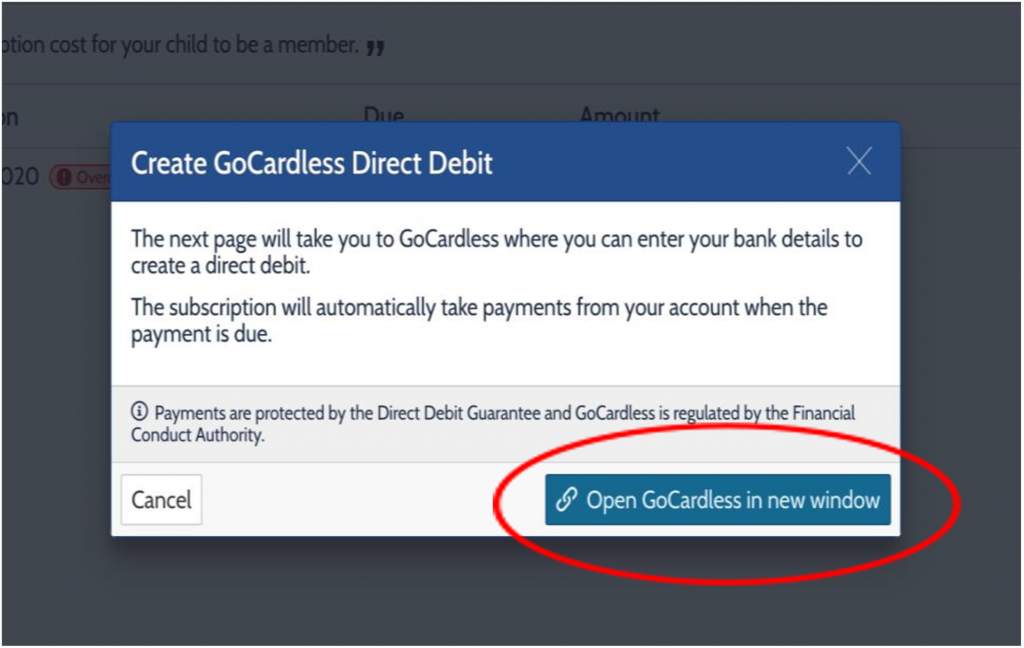Click the Overdue status badge text
The image size is (1024, 648).
[x=93, y=178]
